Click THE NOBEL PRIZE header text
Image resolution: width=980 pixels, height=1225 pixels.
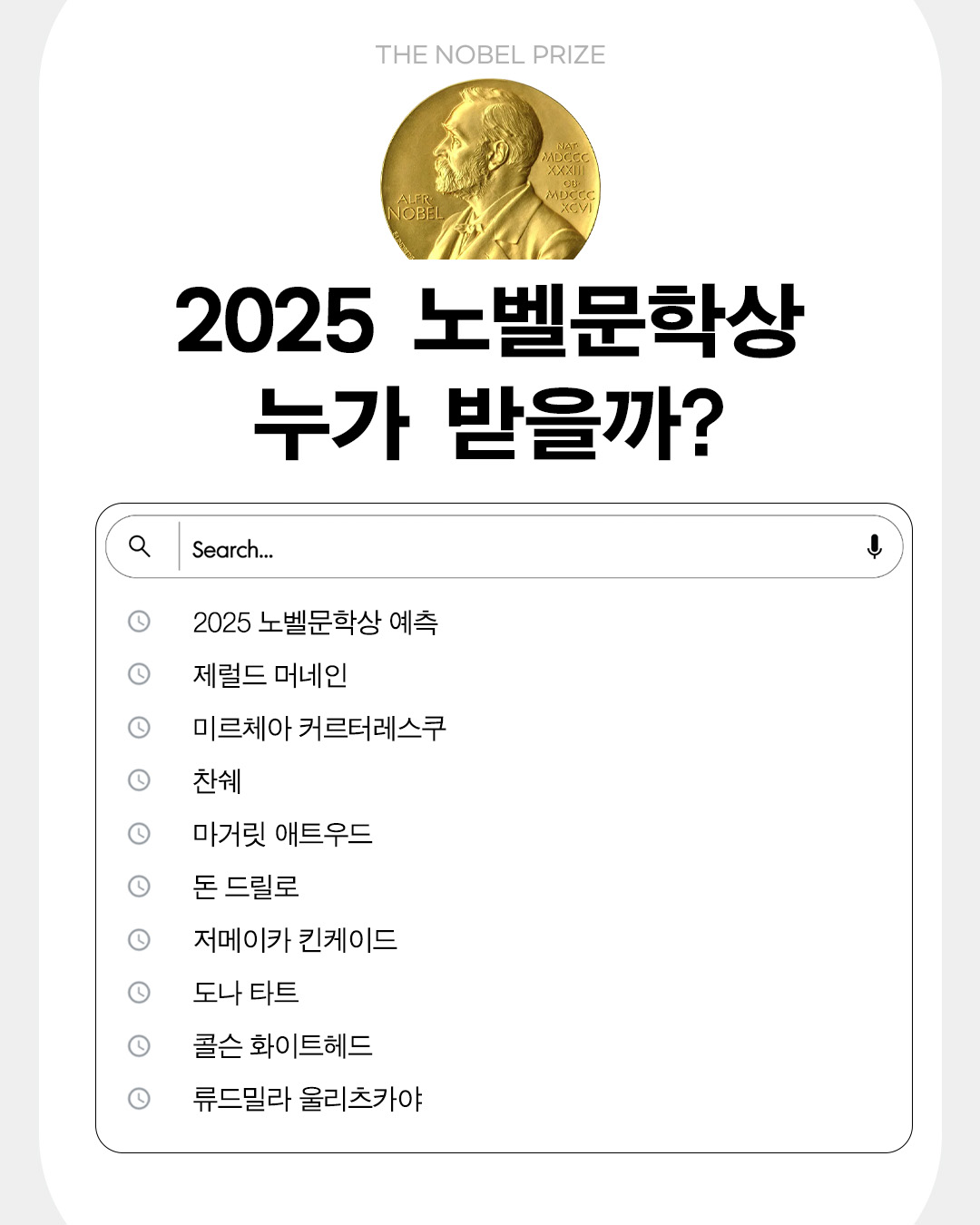tap(490, 54)
